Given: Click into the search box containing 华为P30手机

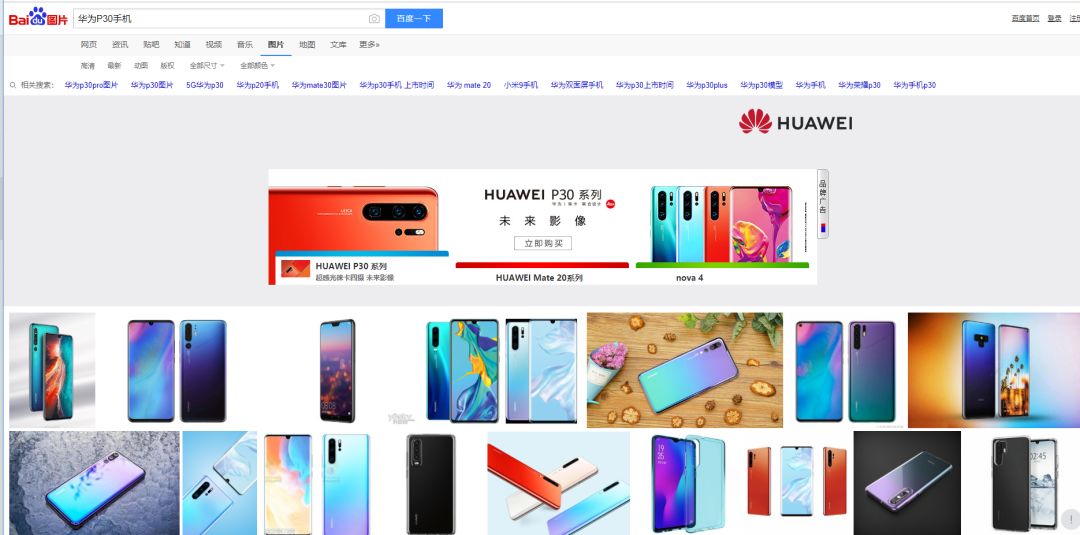Looking at the screenshot, I should tap(220, 19).
